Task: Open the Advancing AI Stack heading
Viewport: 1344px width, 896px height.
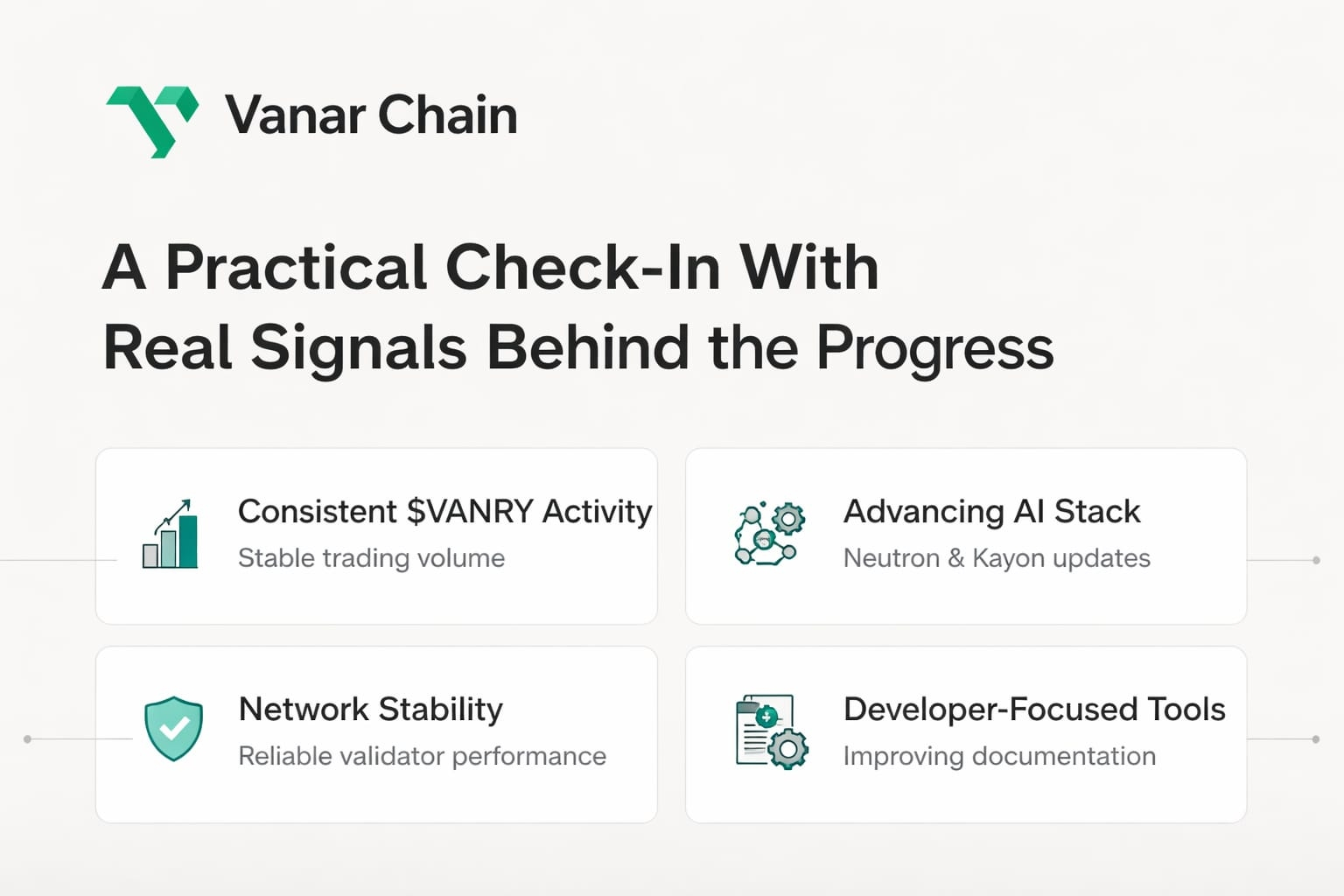Action: pos(991,511)
